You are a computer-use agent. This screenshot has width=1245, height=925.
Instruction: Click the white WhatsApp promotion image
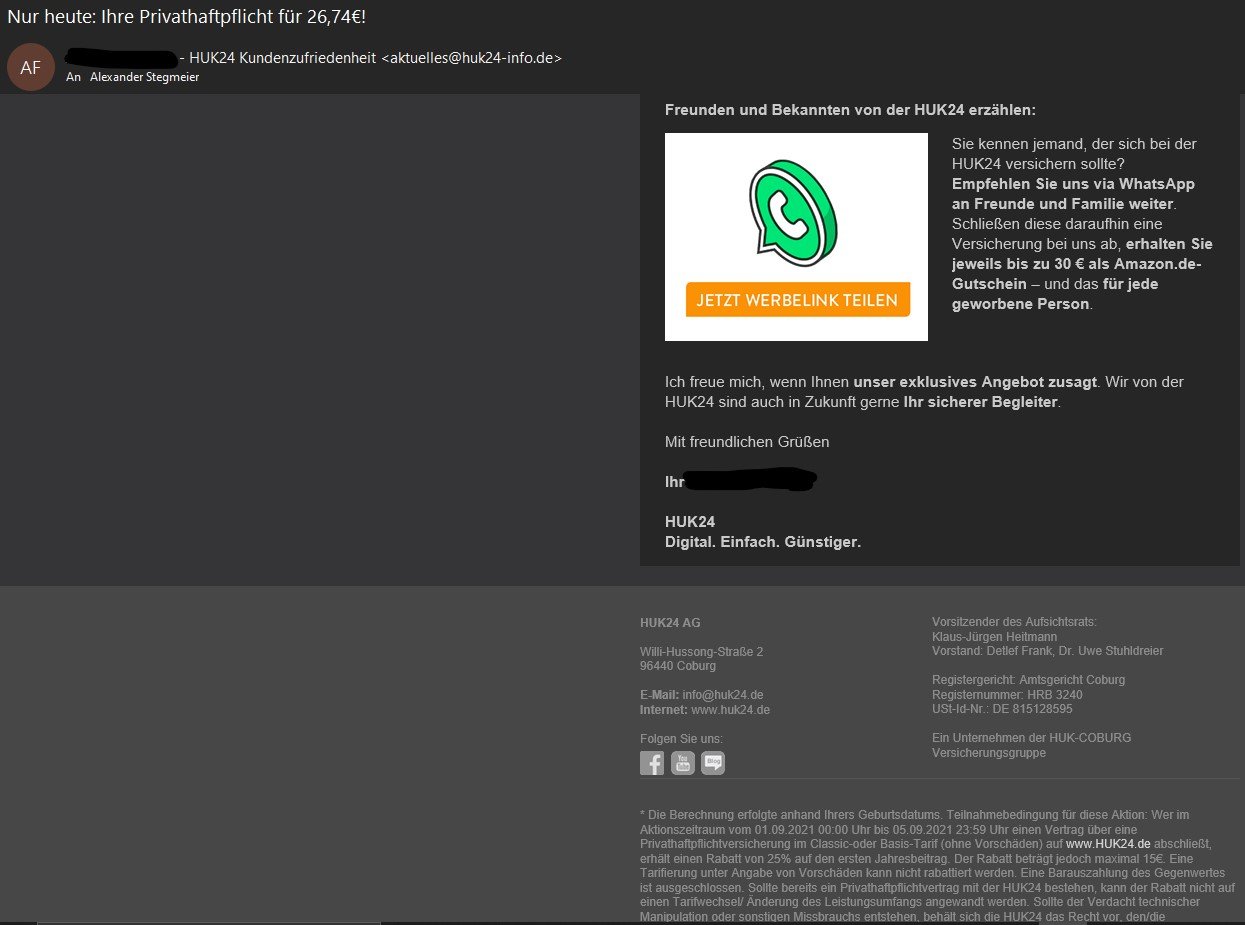click(x=796, y=237)
